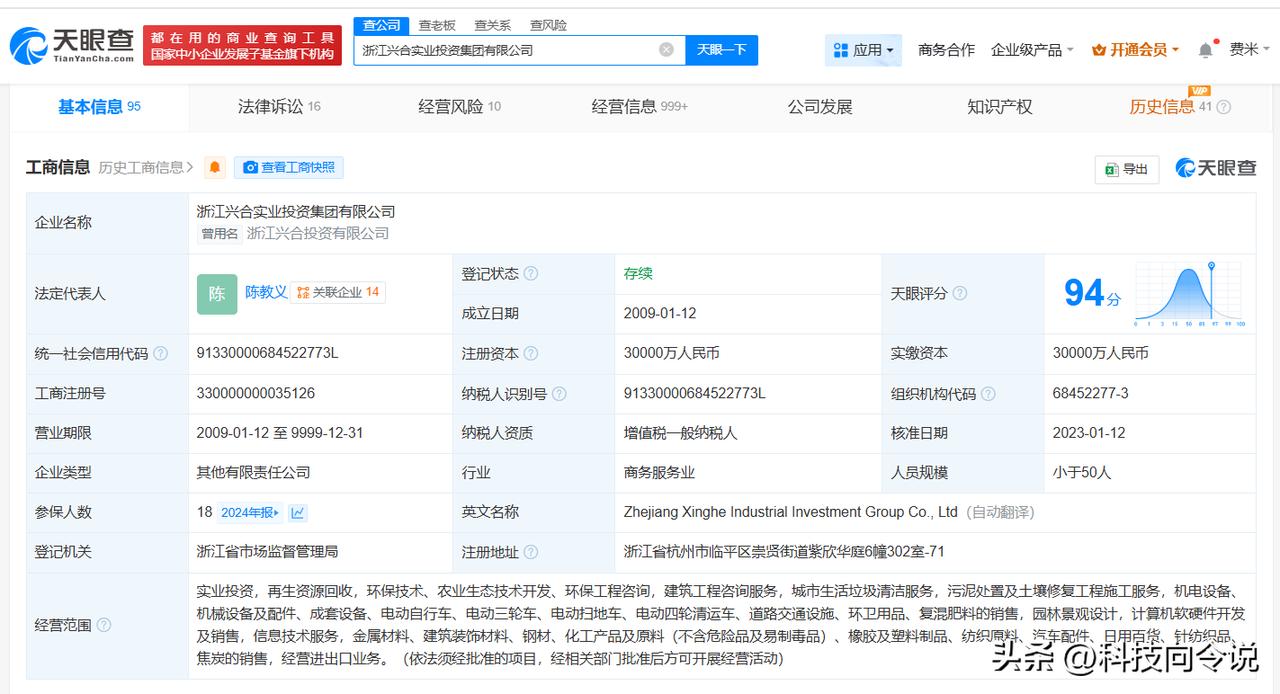Click the score distribution chart
Viewport: 1280px width, 694px height.
pos(1190,294)
